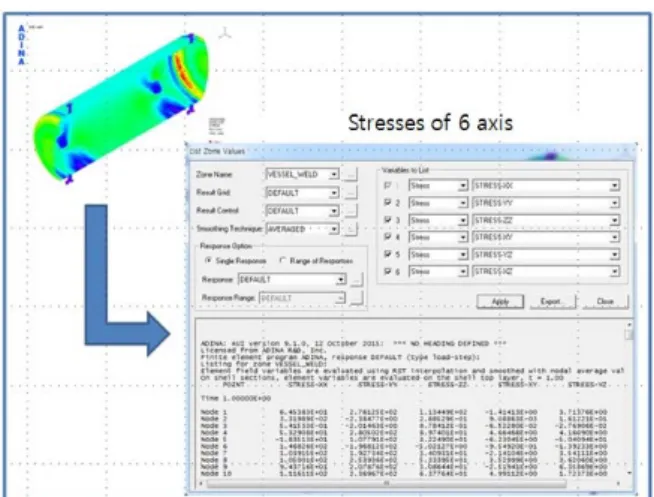Select the Node 4 row in the listing
654x497 pixels.
[404, 432]
